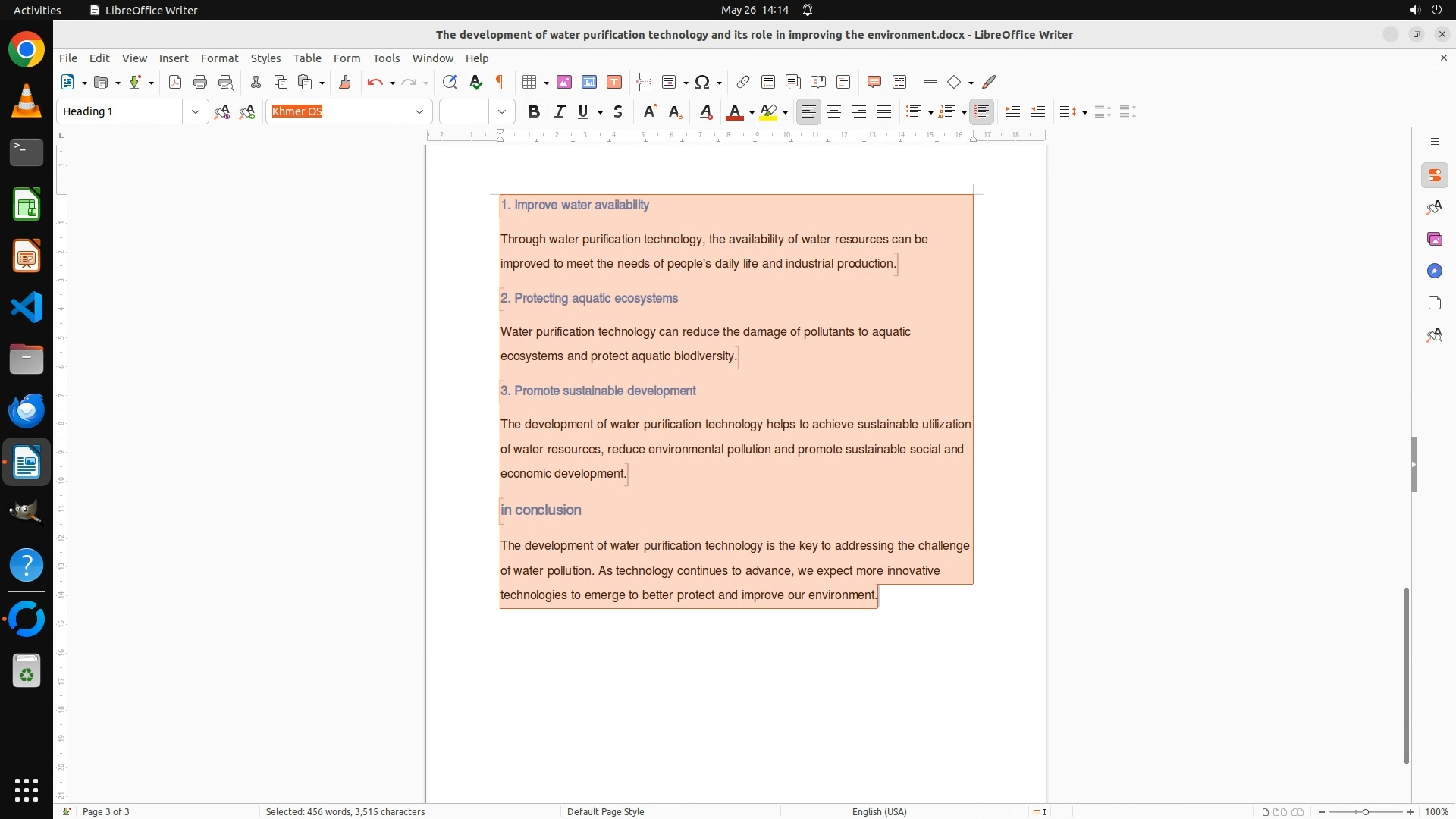Open the Format menu
1456x819 pixels.
coord(219,58)
